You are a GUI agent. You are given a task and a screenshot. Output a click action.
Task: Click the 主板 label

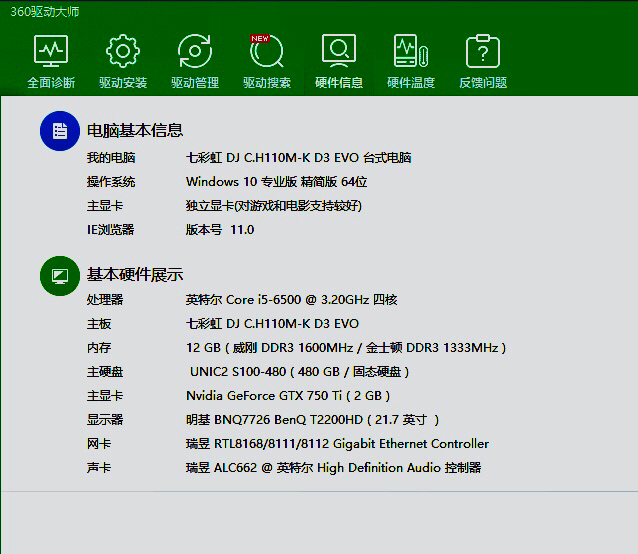tap(99, 324)
